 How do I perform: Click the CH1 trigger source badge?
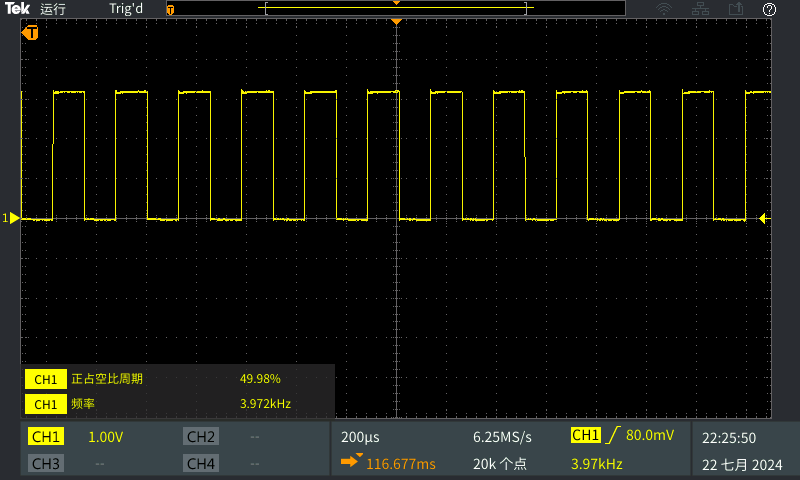click(586, 435)
